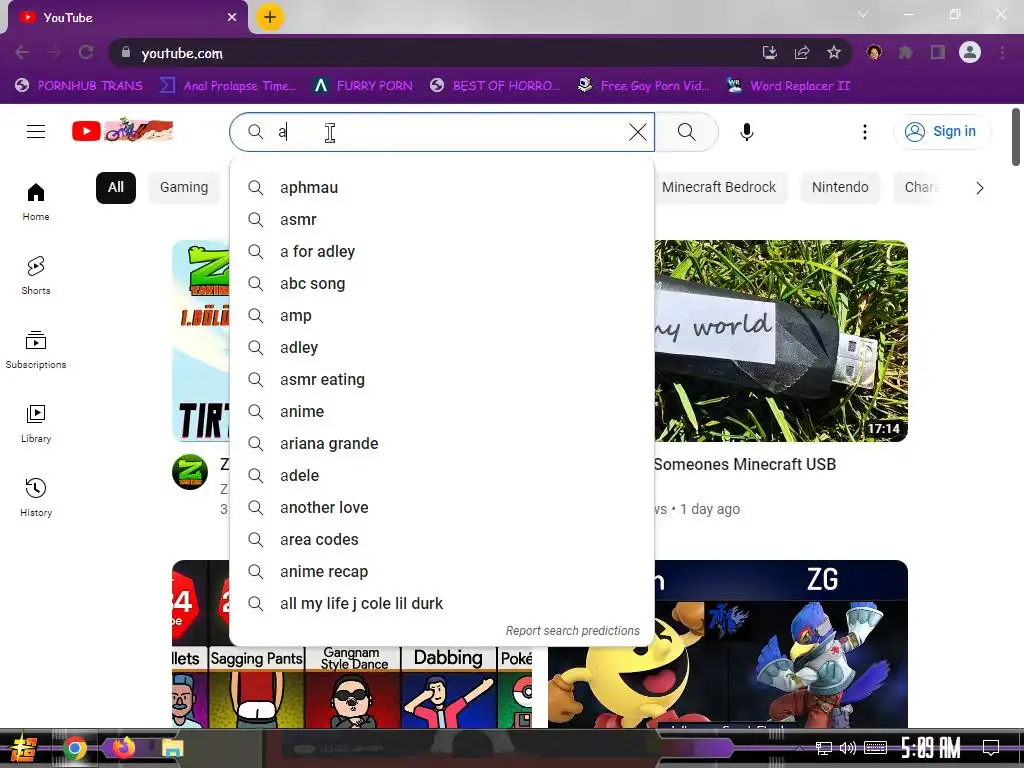The height and width of the screenshot is (768, 1024).
Task: Open the BEST OF HORRO... bookmark
Action: pyautogui.click(x=495, y=86)
